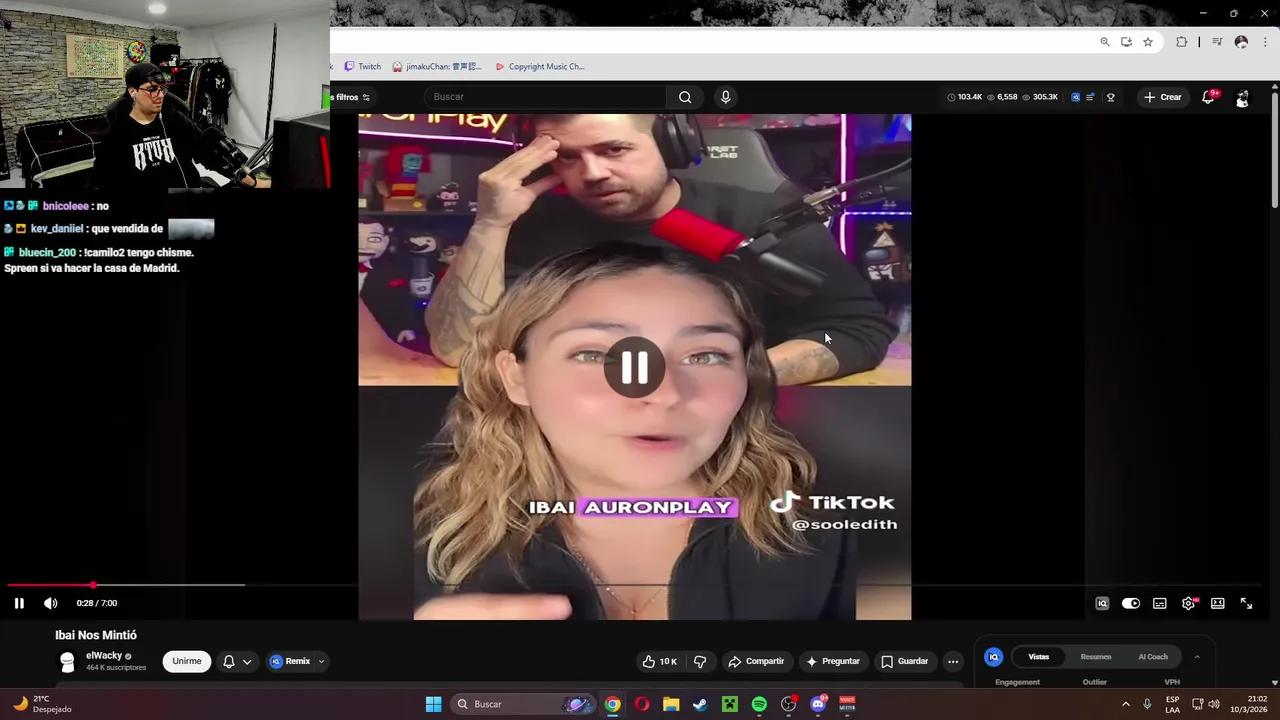The height and width of the screenshot is (720, 1280).
Task: Open the YouTube account avatar menu
Action: 1242,97
